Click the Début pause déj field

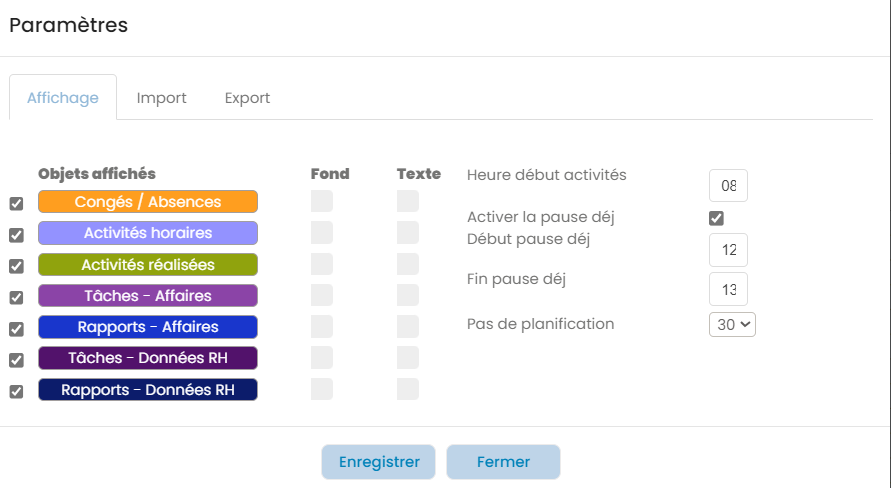728,250
